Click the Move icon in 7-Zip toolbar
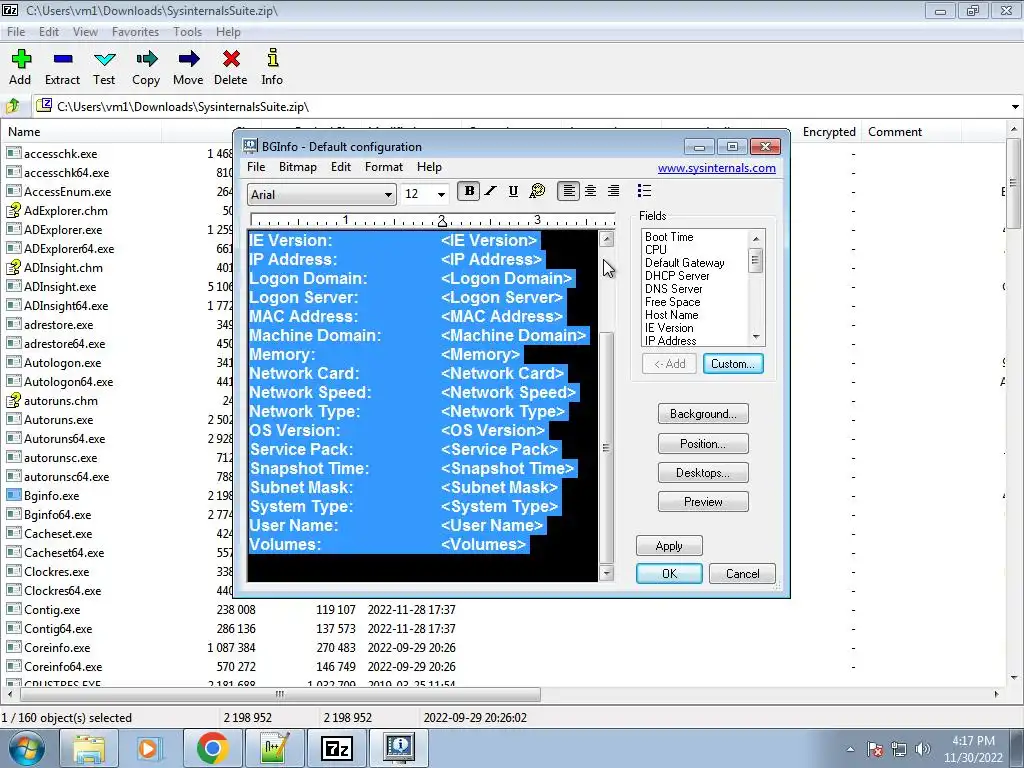This screenshot has height=768, width=1024. [x=188, y=60]
